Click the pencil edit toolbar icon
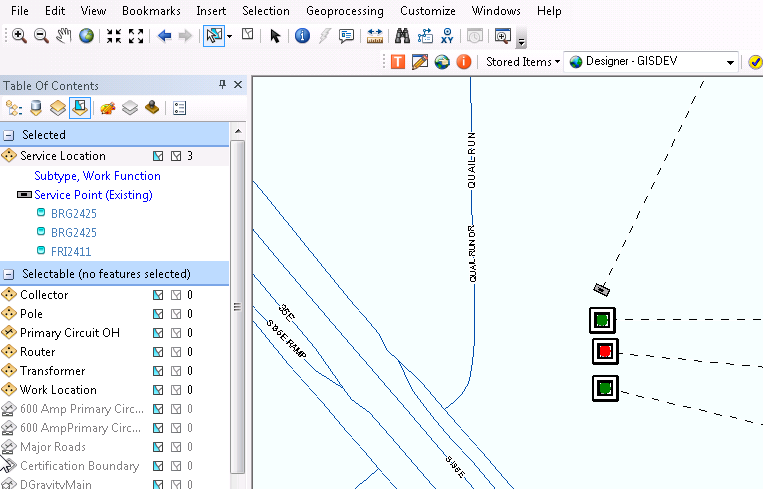 pyautogui.click(x=419, y=62)
